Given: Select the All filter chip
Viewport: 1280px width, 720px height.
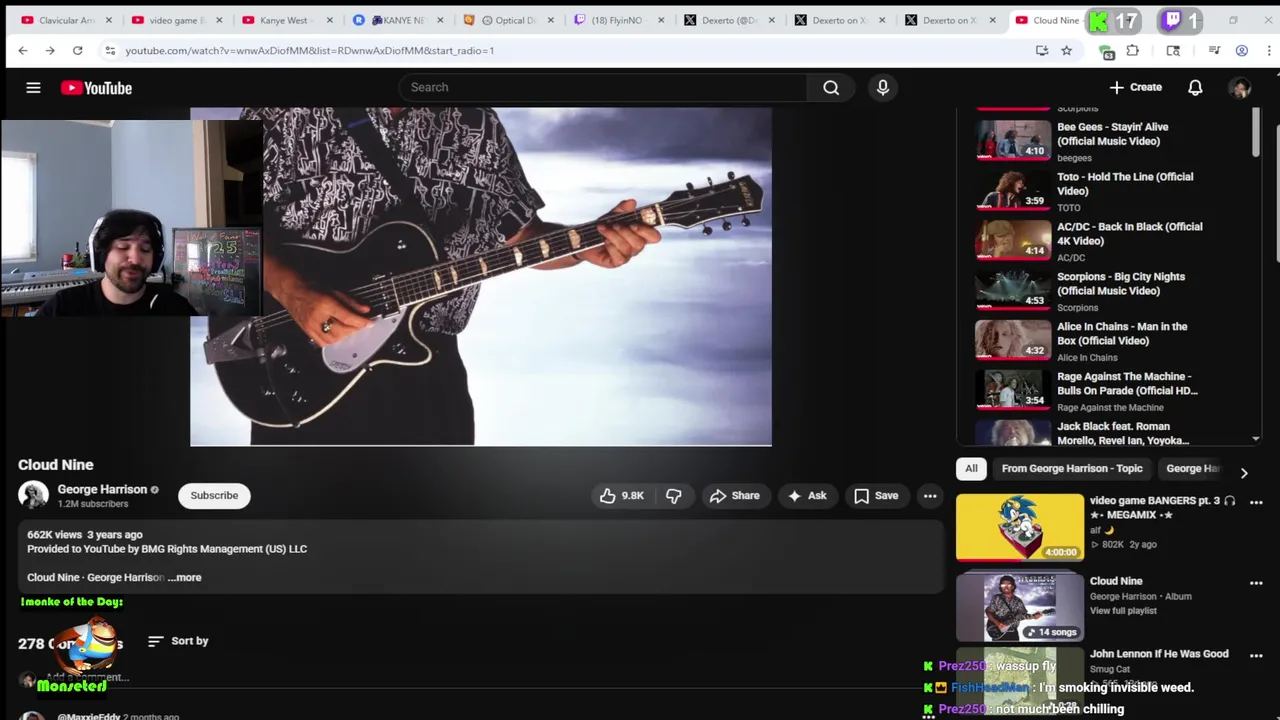Looking at the screenshot, I should pyautogui.click(x=971, y=468).
